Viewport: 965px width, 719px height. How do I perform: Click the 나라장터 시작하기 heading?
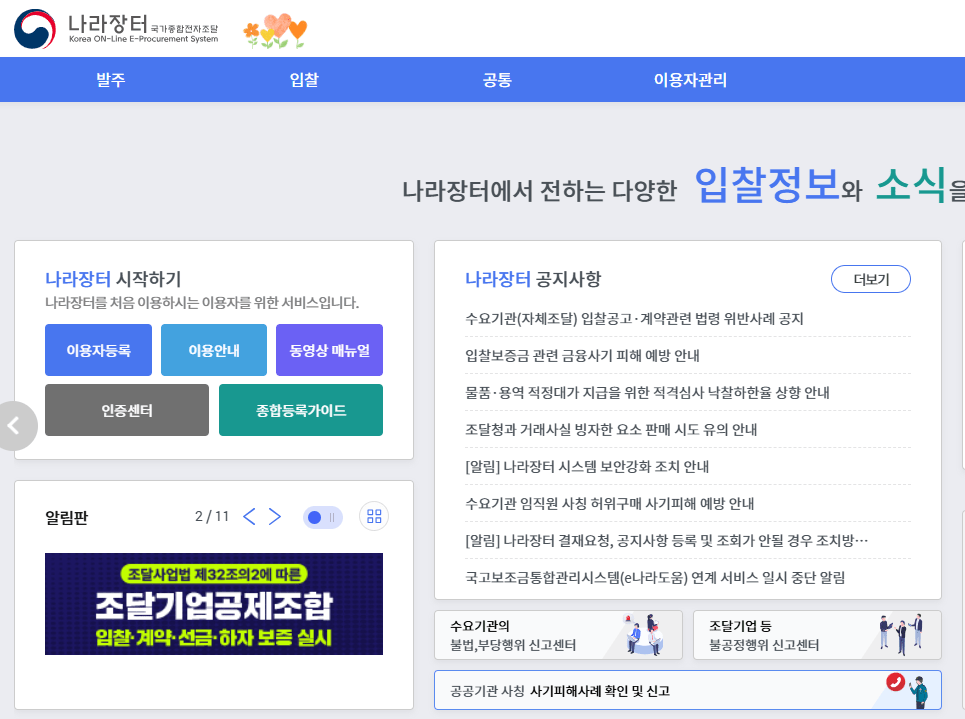click(x=113, y=279)
